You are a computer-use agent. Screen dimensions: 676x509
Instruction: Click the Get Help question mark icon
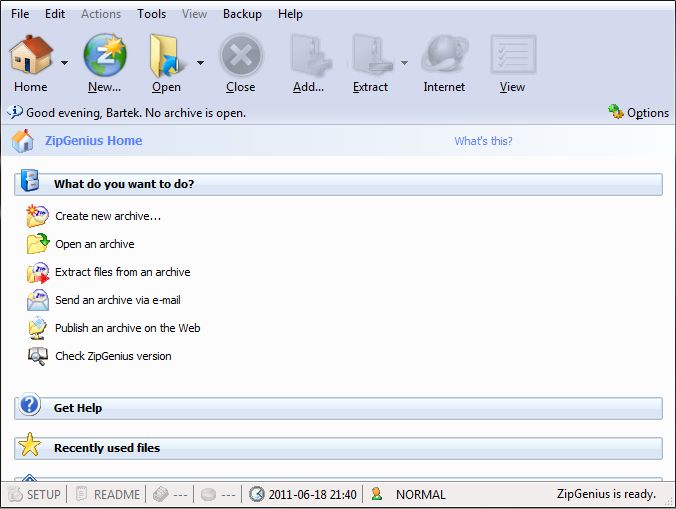(30, 405)
